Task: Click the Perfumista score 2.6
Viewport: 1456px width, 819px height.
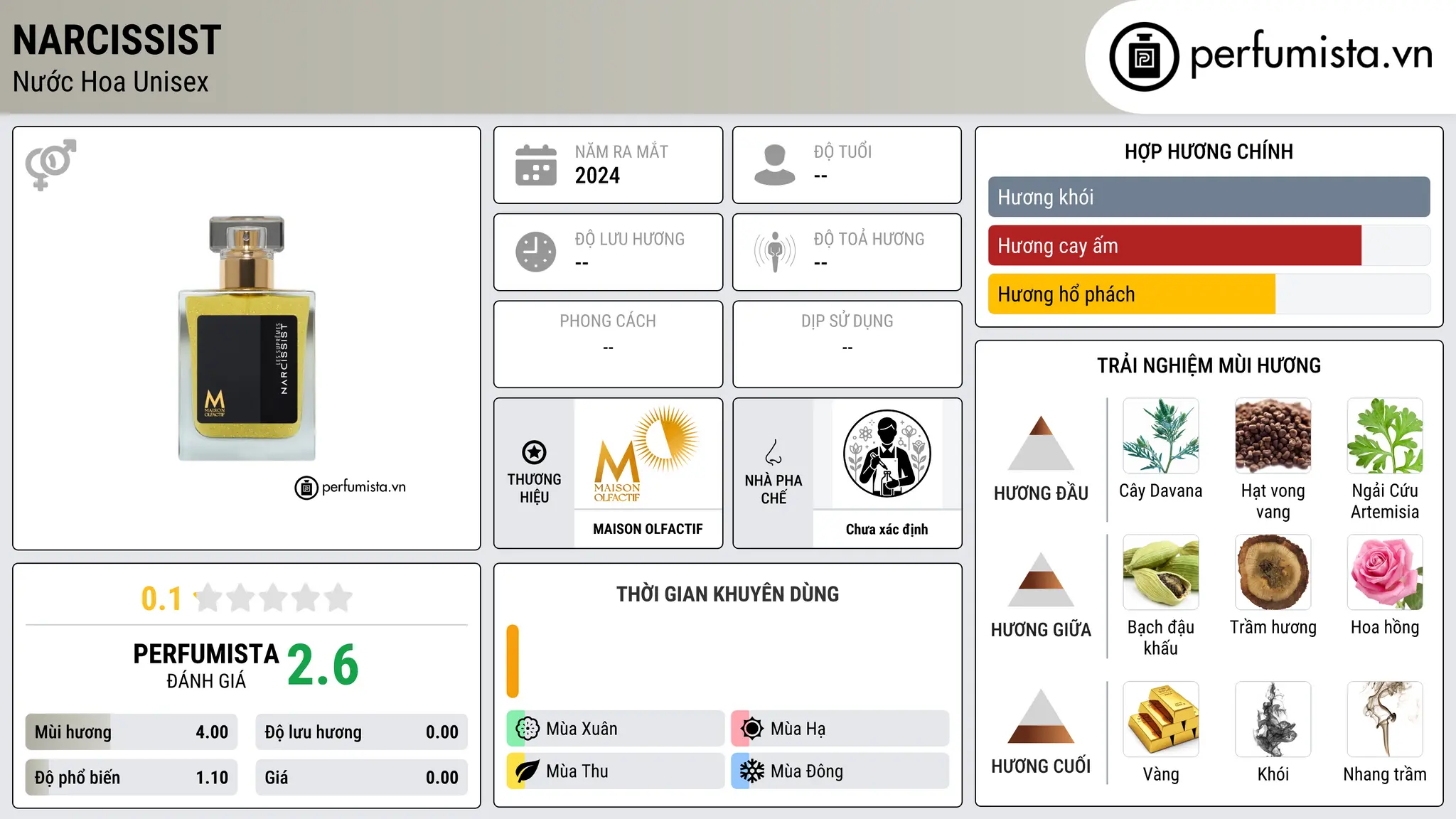Action: tap(323, 665)
